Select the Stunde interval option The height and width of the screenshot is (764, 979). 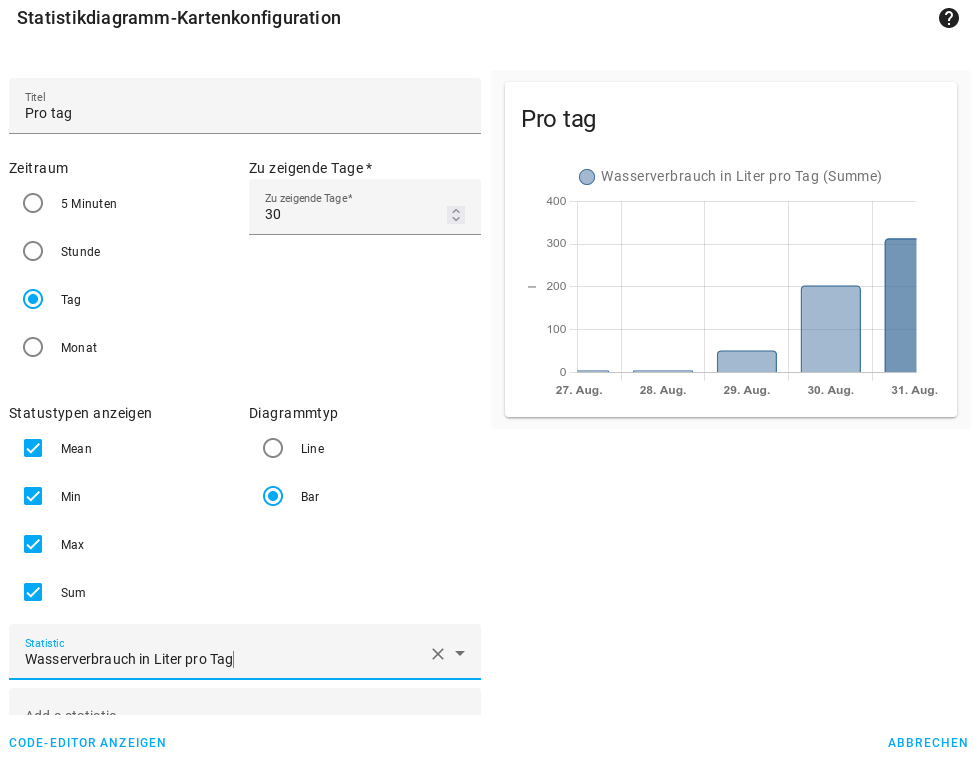(32, 251)
